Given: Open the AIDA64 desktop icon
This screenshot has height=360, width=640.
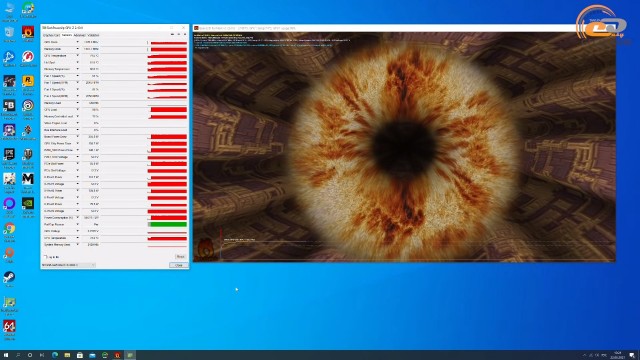Looking at the screenshot, I should (9, 329).
